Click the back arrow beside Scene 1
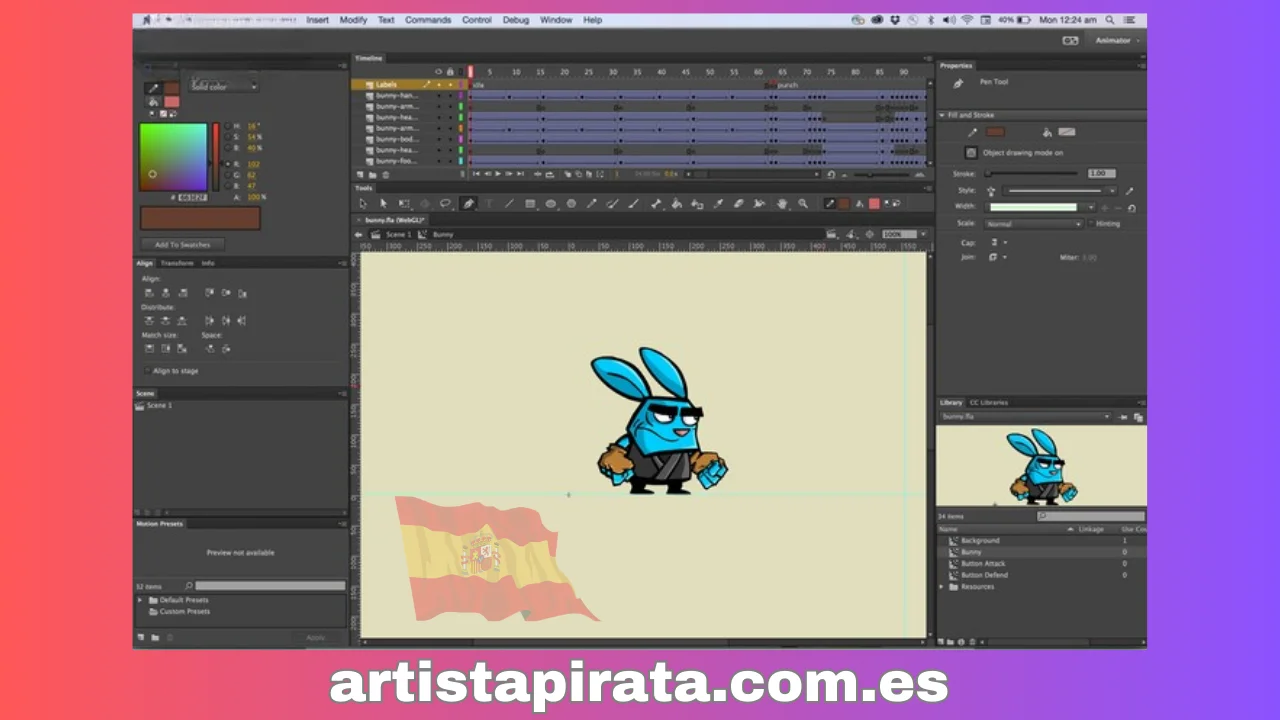The image size is (1280, 720). click(359, 234)
